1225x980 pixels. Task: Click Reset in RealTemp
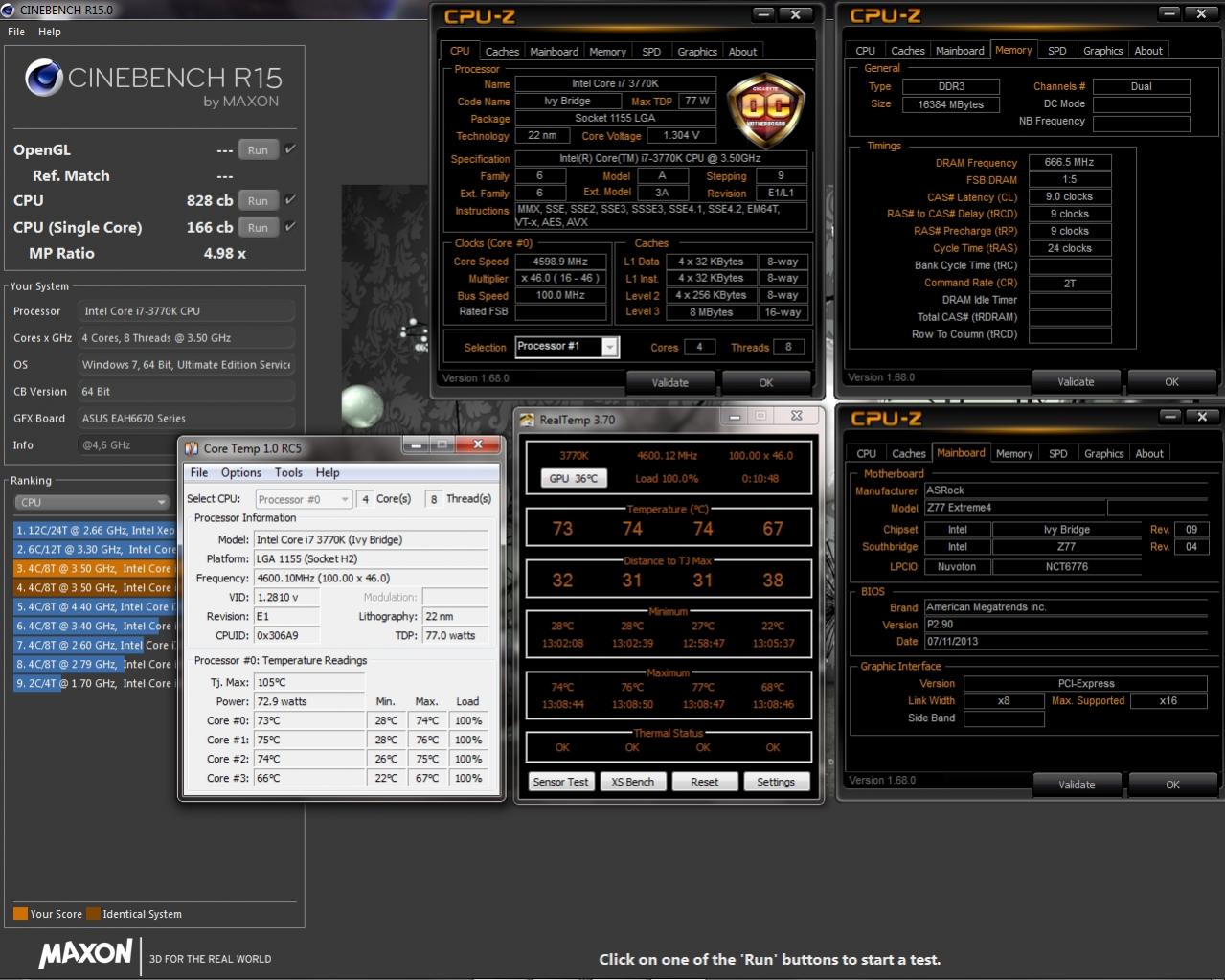(704, 782)
